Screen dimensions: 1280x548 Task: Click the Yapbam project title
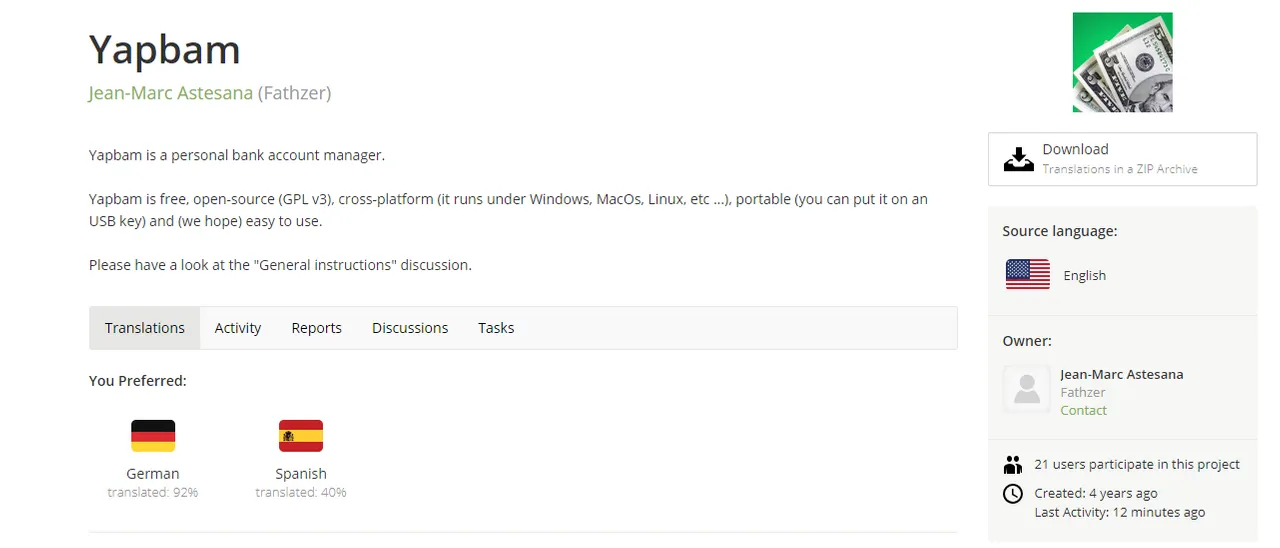click(x=165, y=49)
